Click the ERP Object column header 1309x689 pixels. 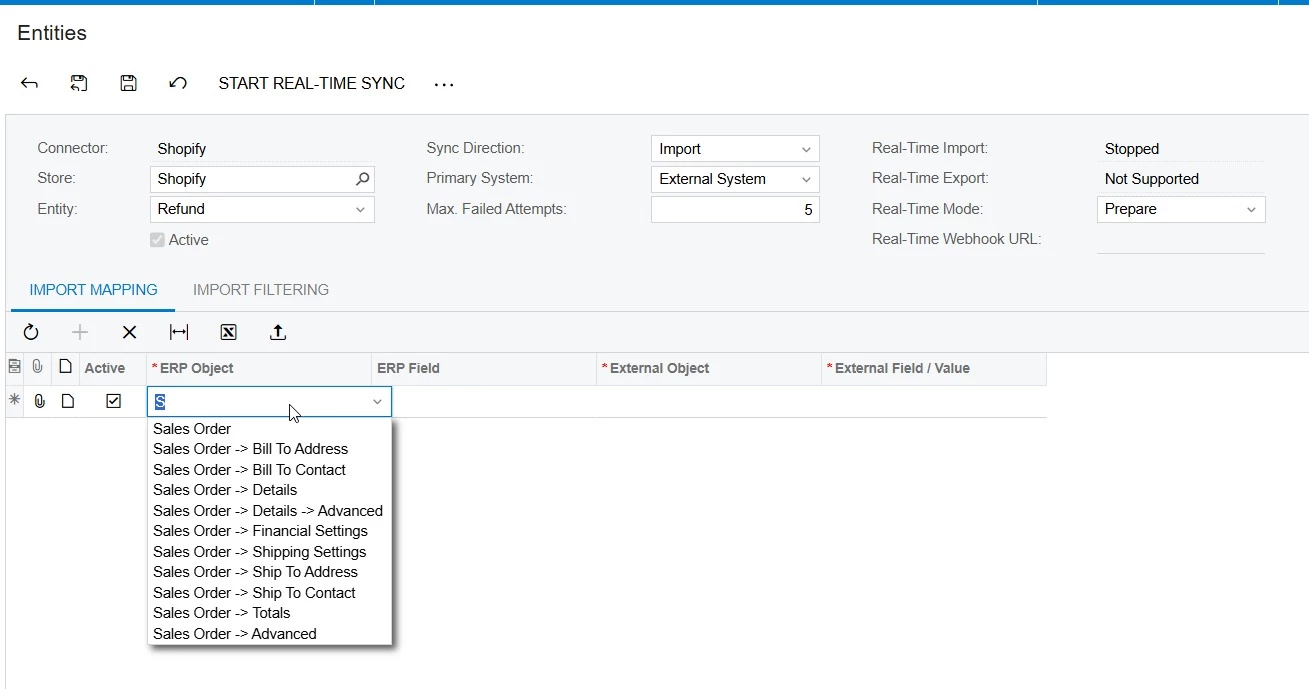coord(258,368)
